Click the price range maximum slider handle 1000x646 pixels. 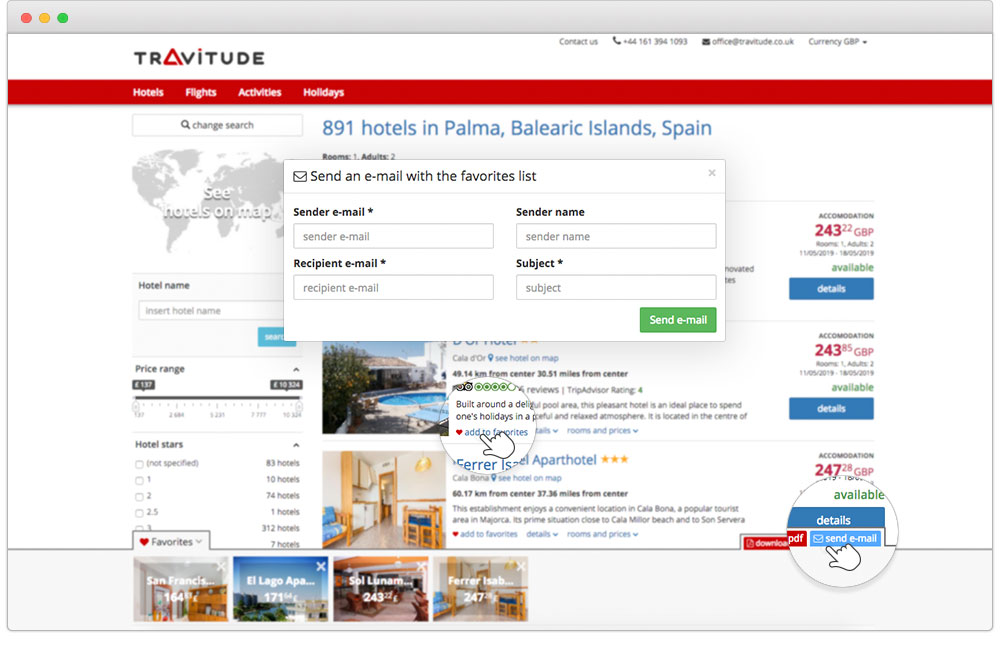[299, 406]
